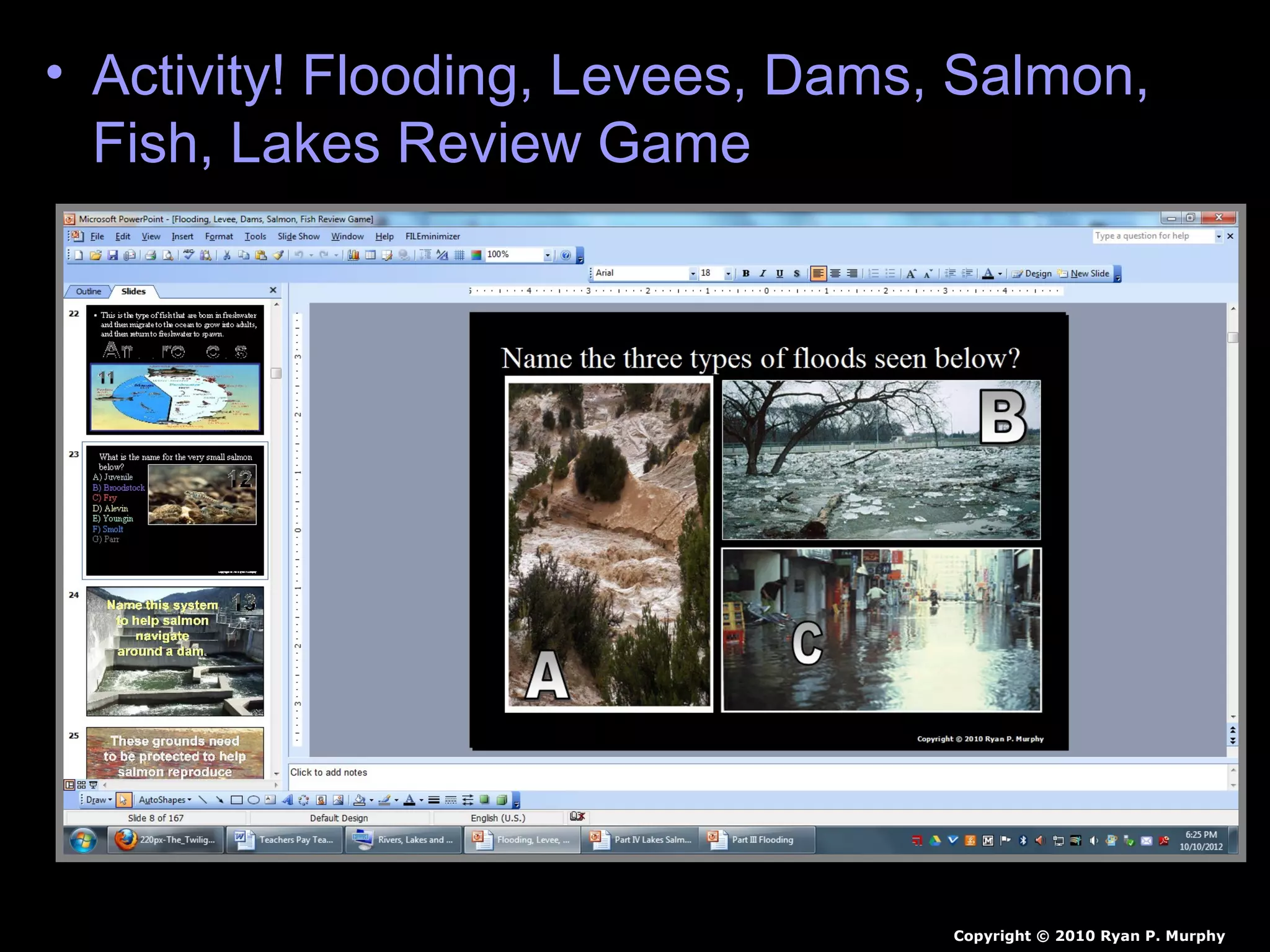
Task: Select the Rectangle drawing tool
Action: coord(236,800)
